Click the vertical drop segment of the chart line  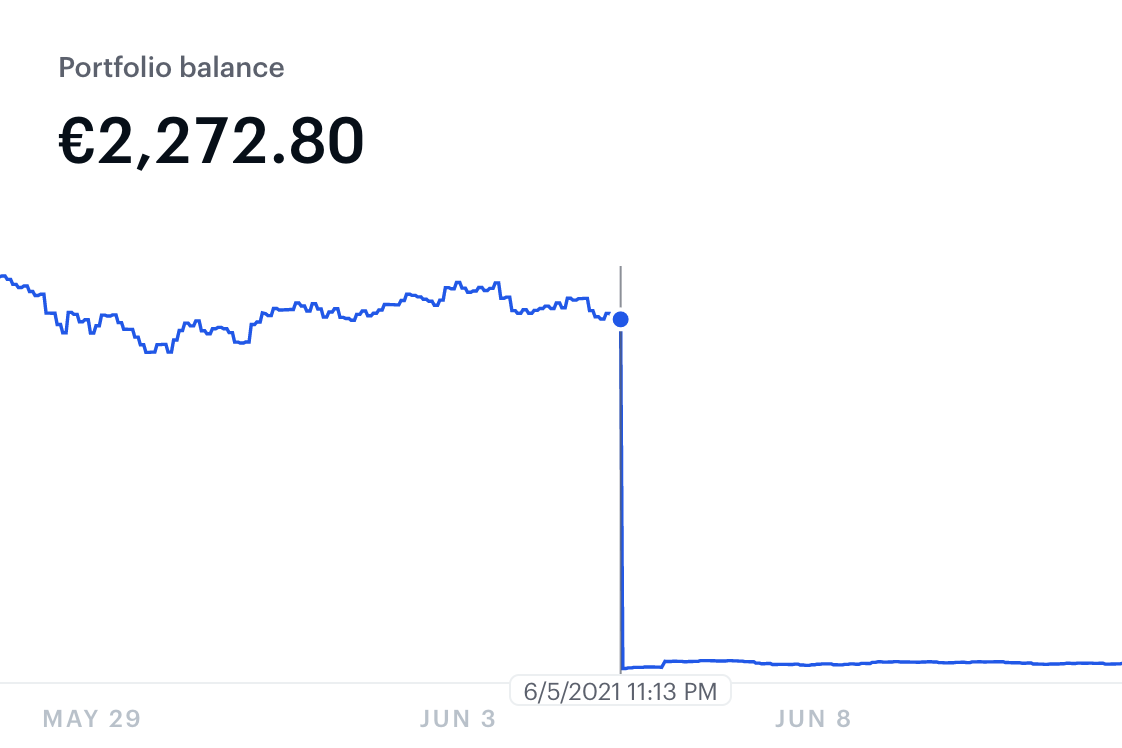(622, 500)
